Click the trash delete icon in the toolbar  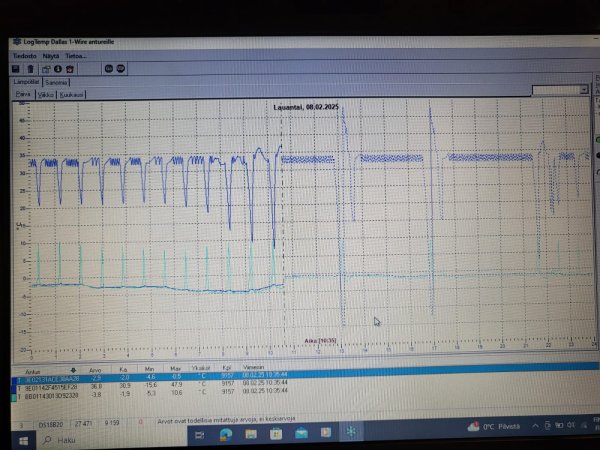coord(31,69)
